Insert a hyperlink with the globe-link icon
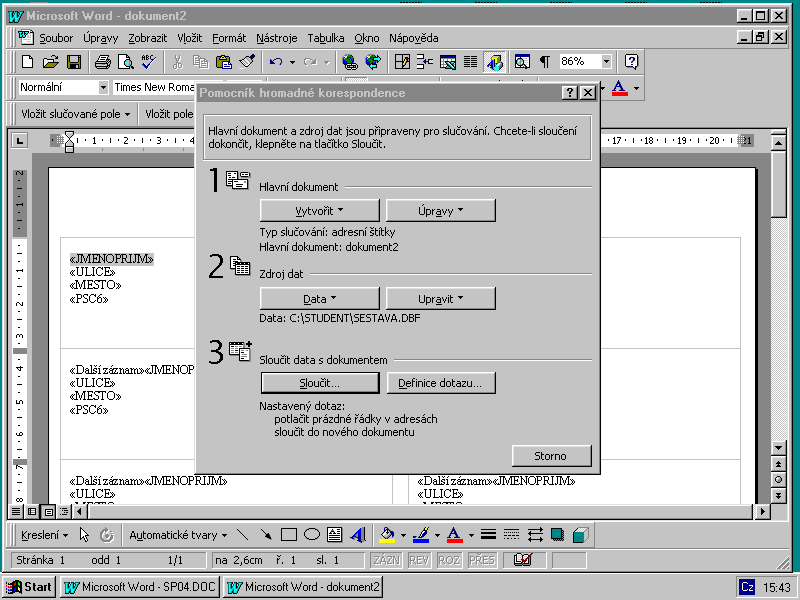This screenshot has width=800, height=600. pos(350,62)
